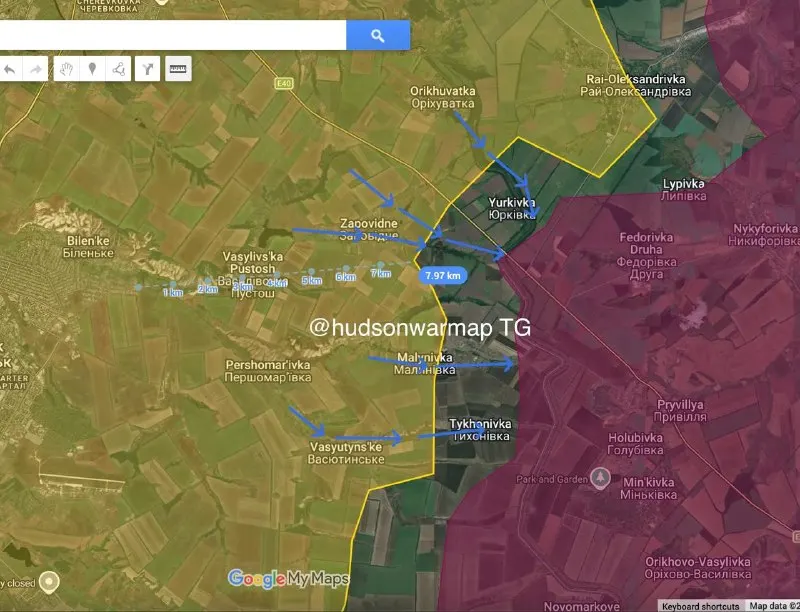Open the add directions tool
The image size is (800, 612).
147,69
